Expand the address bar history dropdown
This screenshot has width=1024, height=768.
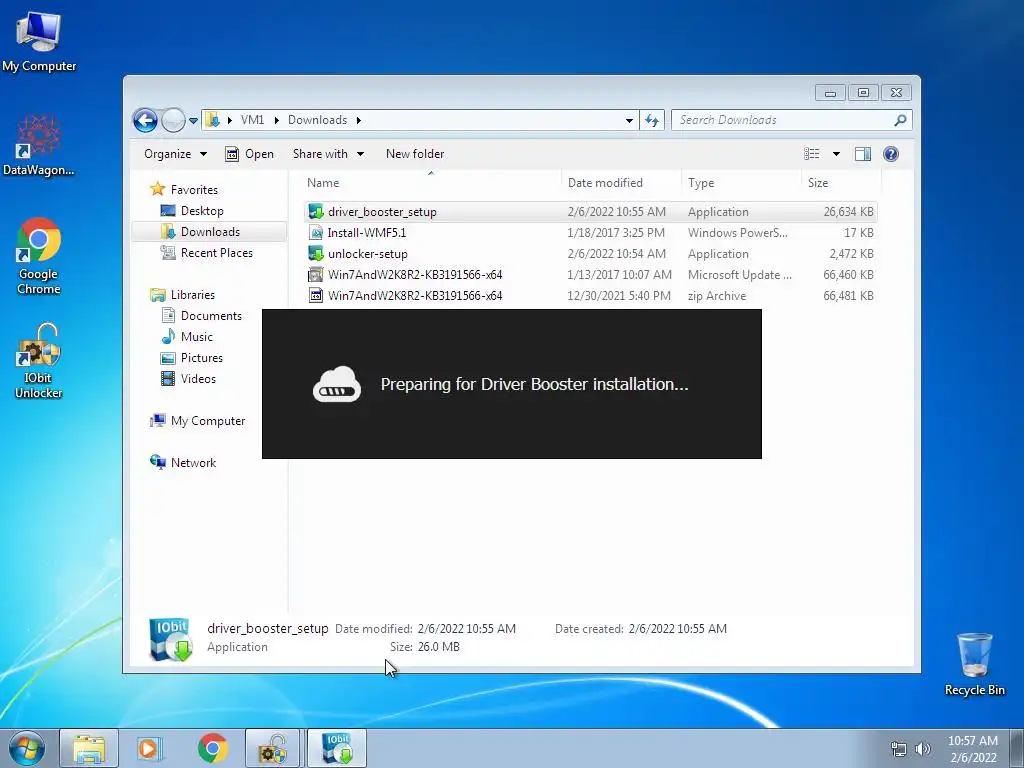pos(629,120)
